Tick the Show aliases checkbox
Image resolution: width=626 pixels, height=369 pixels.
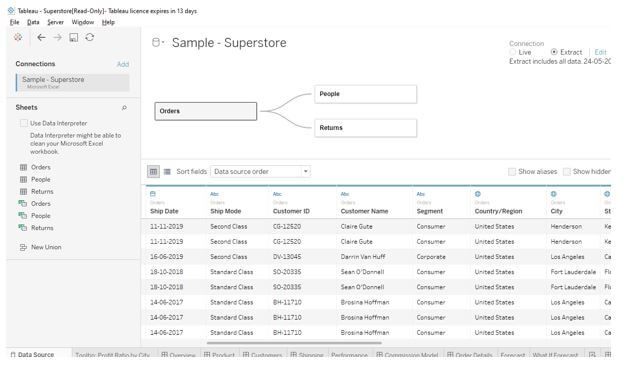click(x=512, y=172)
